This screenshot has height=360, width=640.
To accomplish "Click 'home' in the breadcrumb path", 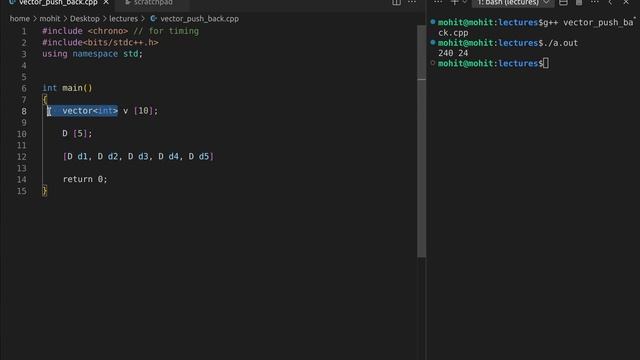I will pyautogui.click(x=20, y=19).
